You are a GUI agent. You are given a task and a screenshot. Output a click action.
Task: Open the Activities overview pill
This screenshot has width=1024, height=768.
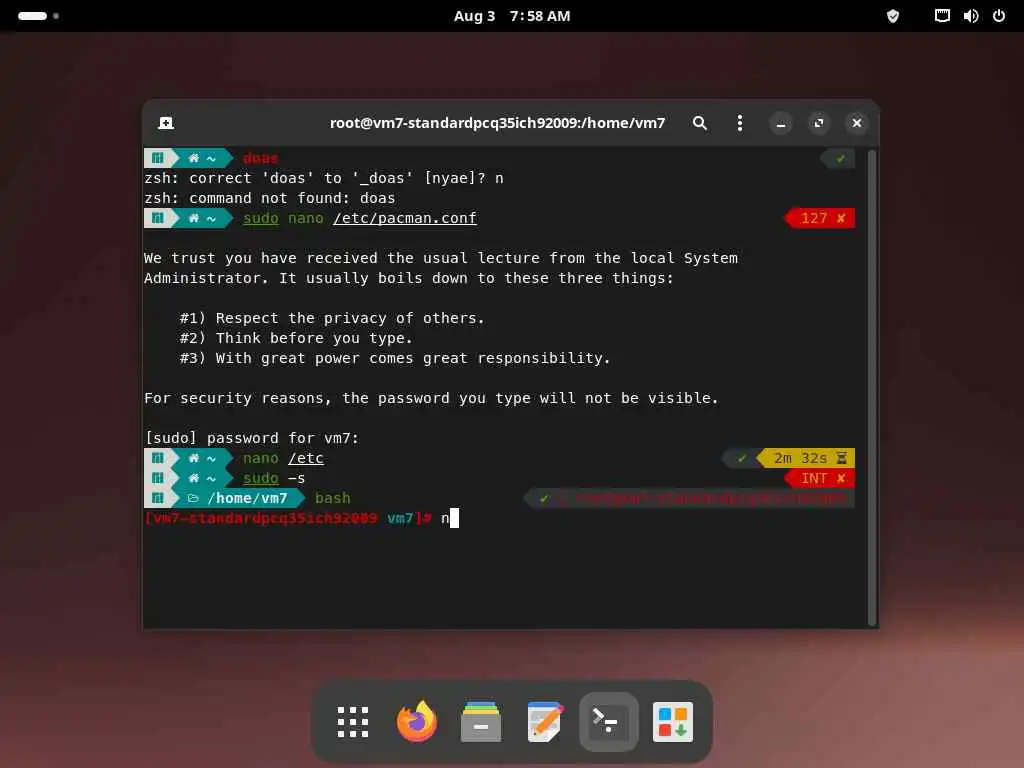point(39,16)
